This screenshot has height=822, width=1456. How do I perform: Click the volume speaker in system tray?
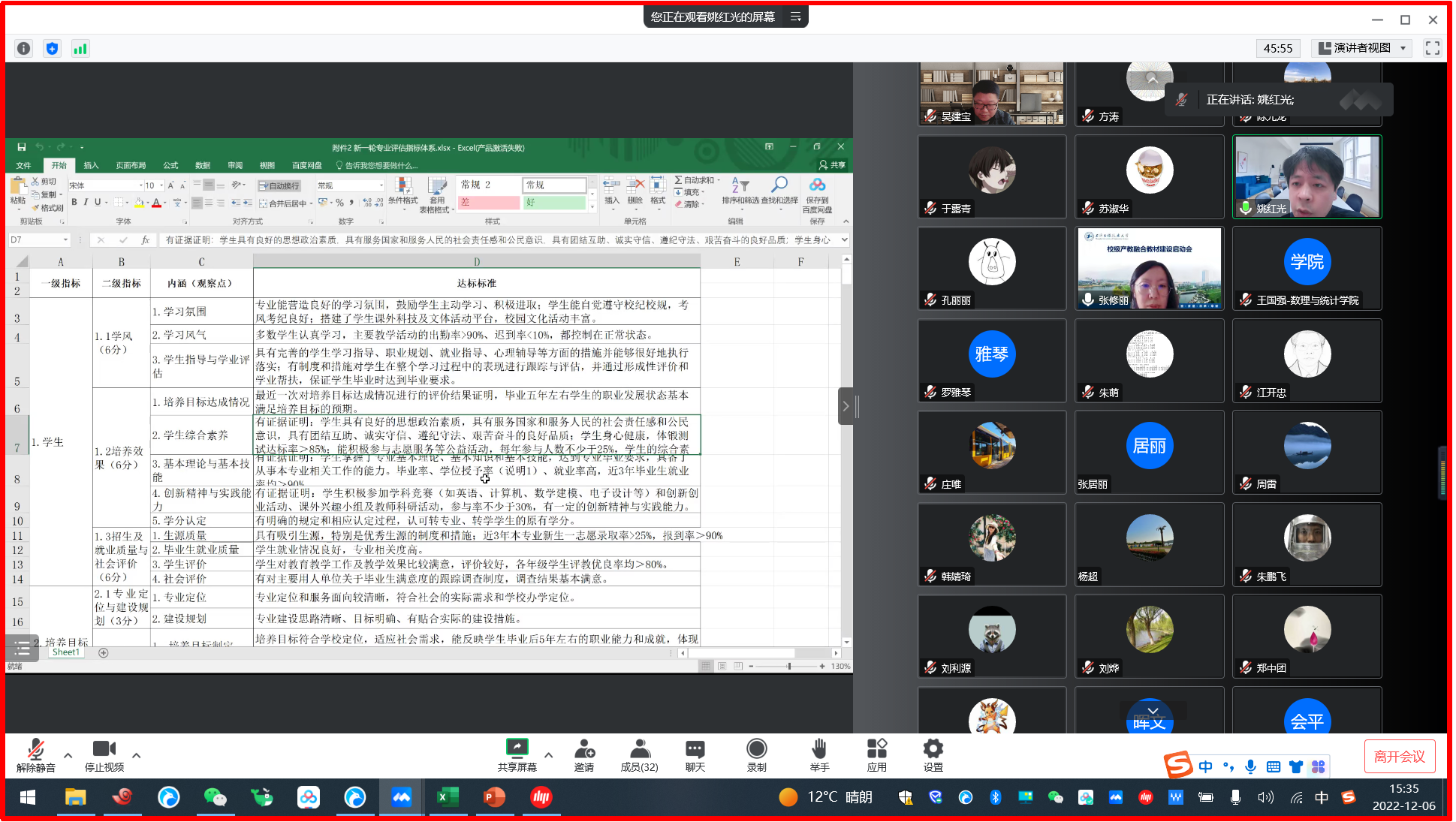tap(1265, 797)
